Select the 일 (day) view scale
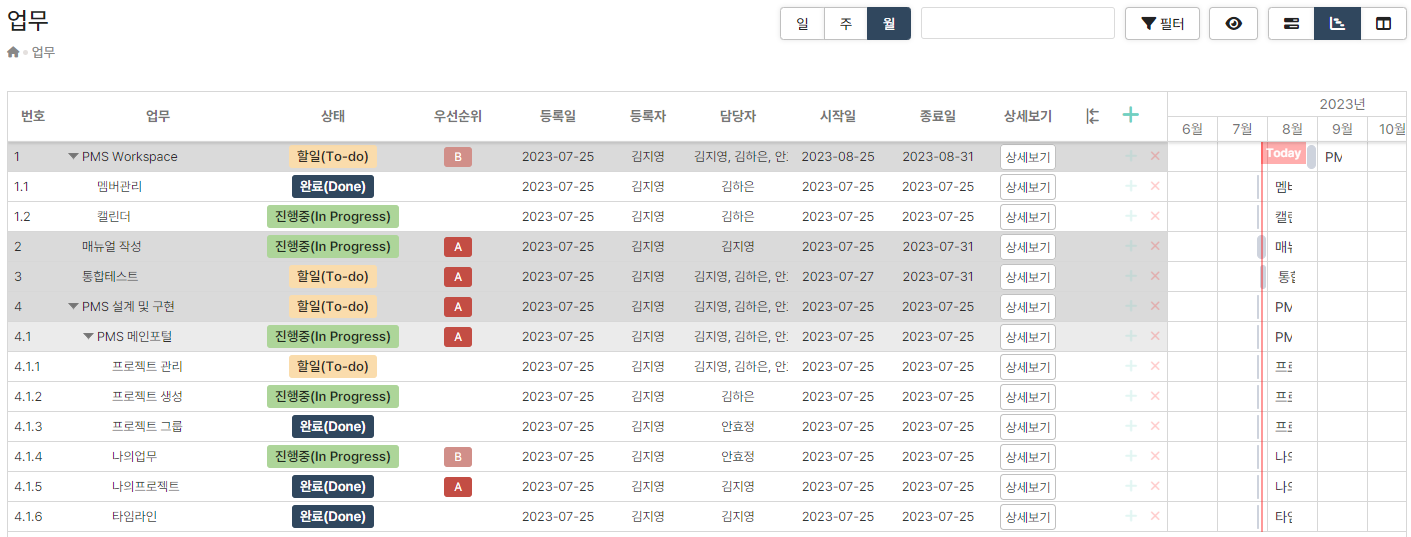1411x537 pixels. tap(802, 23)
